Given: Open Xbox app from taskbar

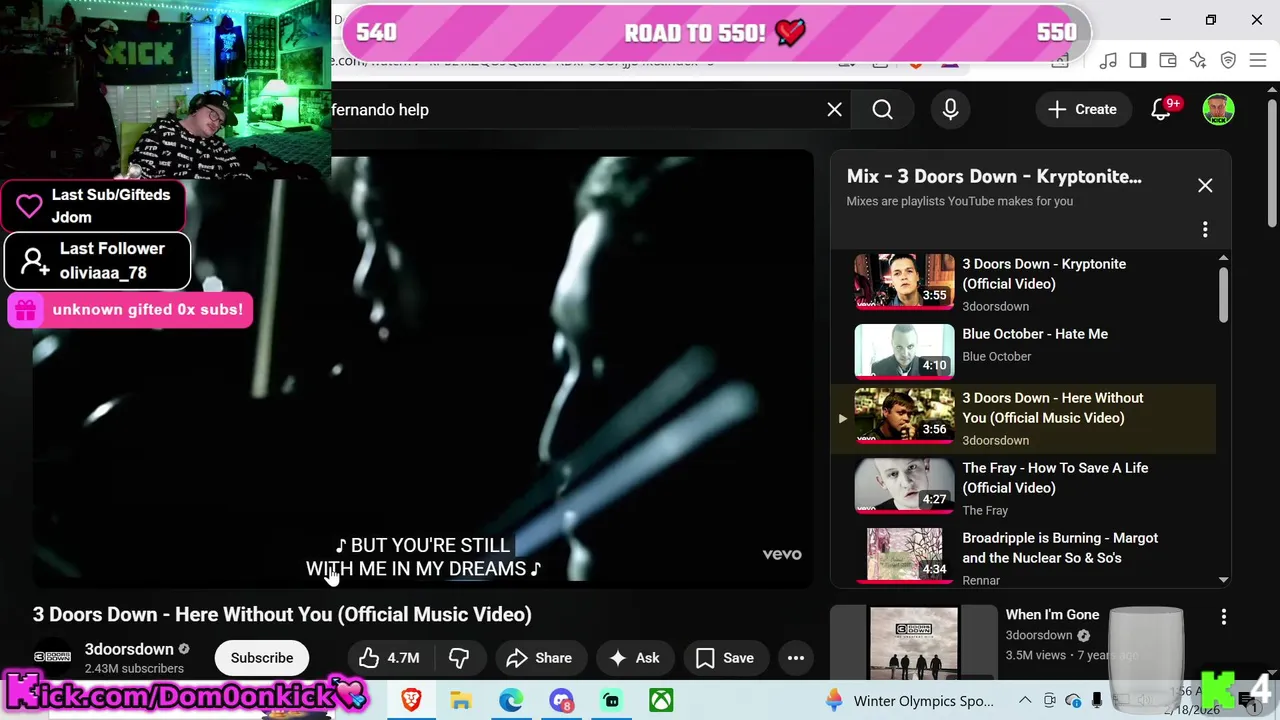Looking at the screenshot, I should tap(661, 700).
